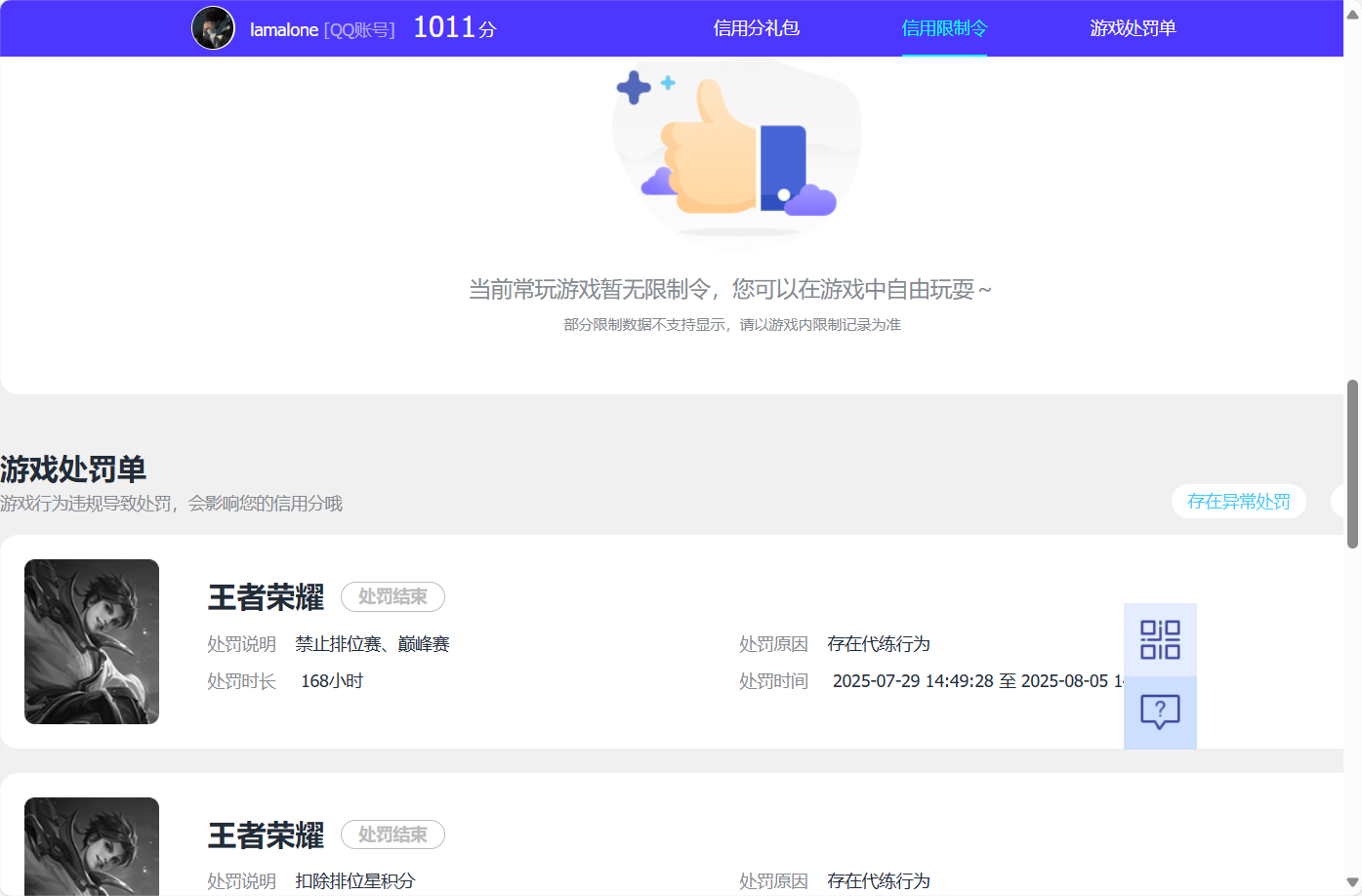Click the 处罚结束 badge on the 扣除排位星积分 penalty

[392, 835]
